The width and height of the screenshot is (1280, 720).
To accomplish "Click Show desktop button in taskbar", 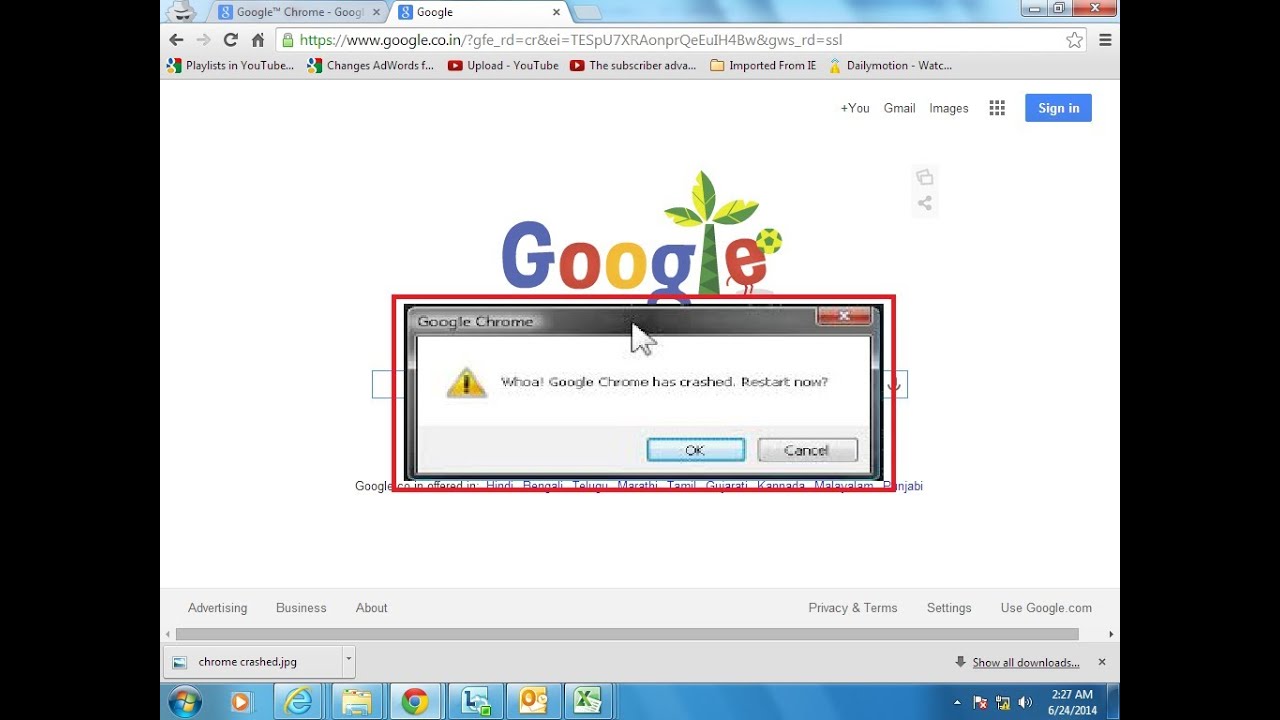I will pyautogui.click(x=1114, y=702).
